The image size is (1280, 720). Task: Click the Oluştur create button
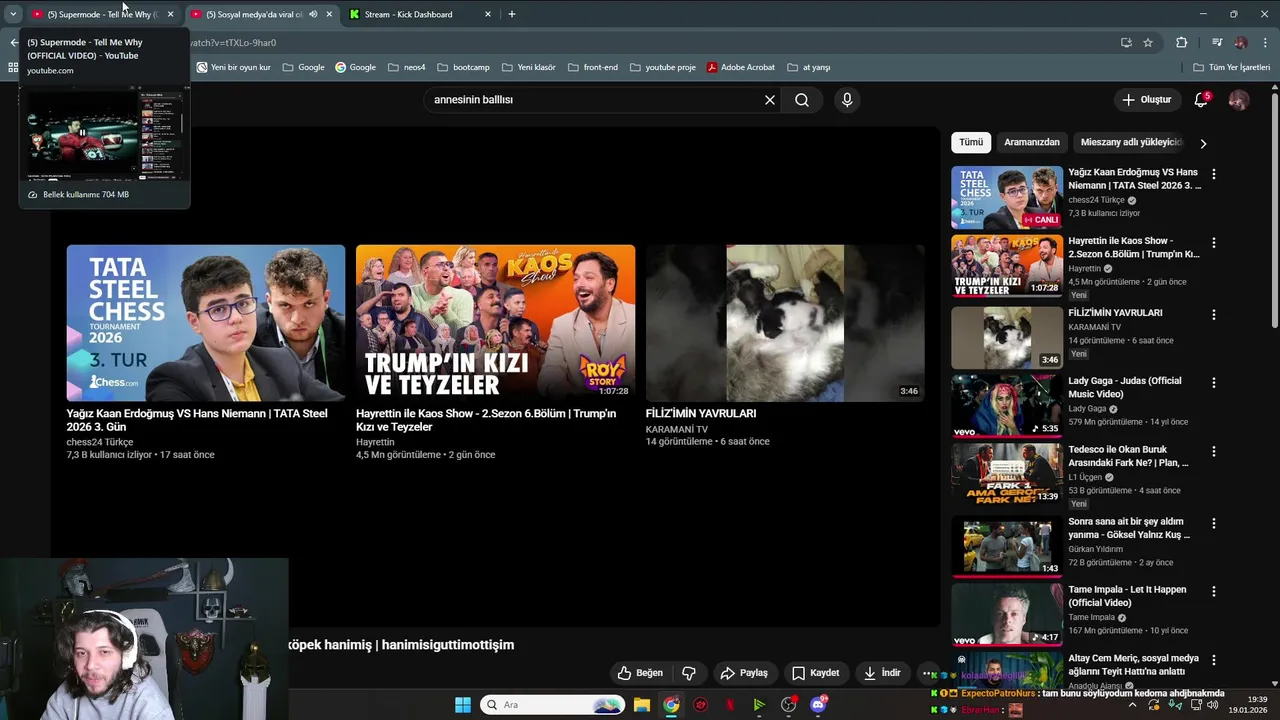click(1146, 100)
